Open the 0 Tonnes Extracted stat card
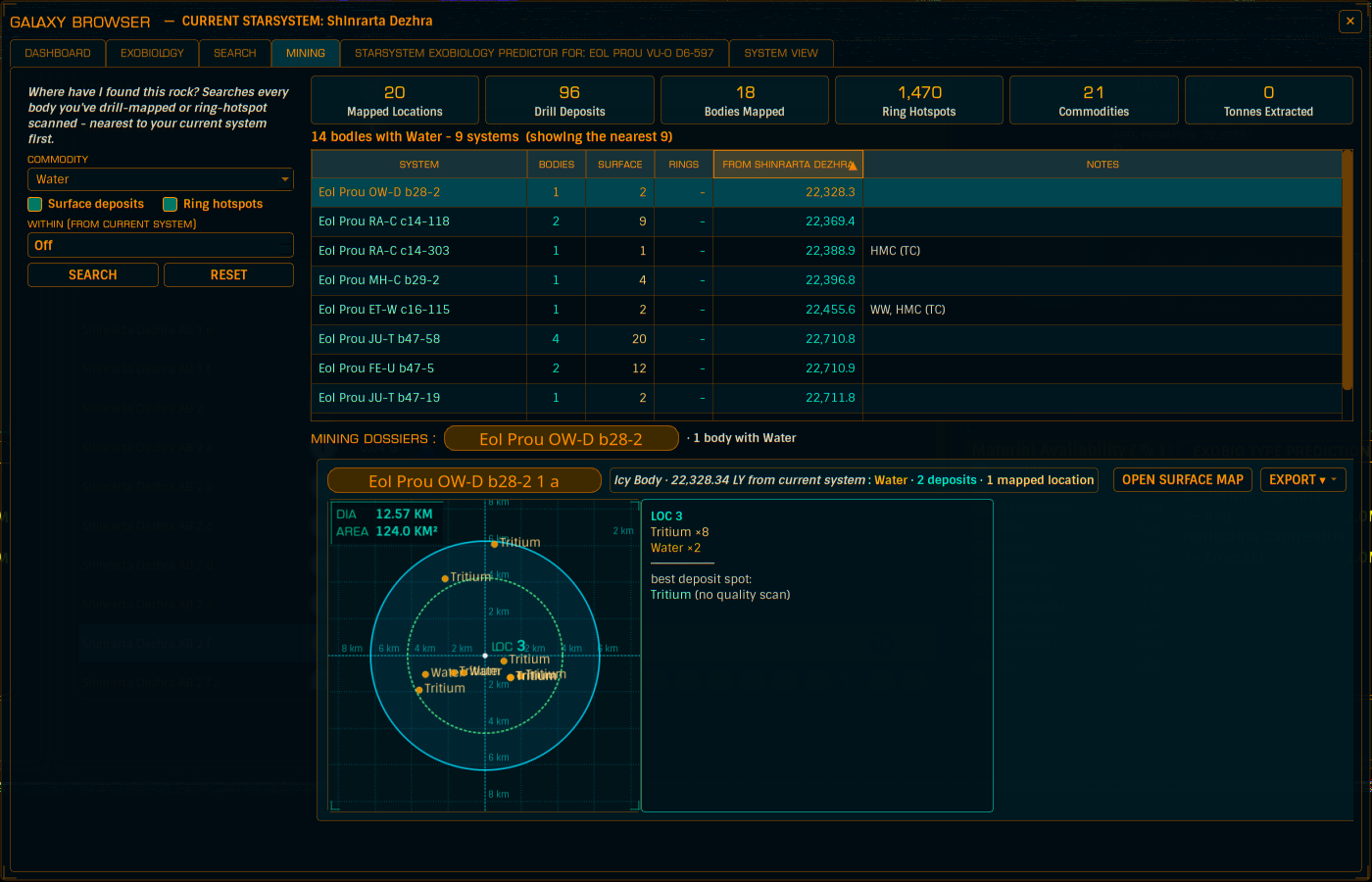The width and height of the screenshot is (1372, 882). [1268, 100]
